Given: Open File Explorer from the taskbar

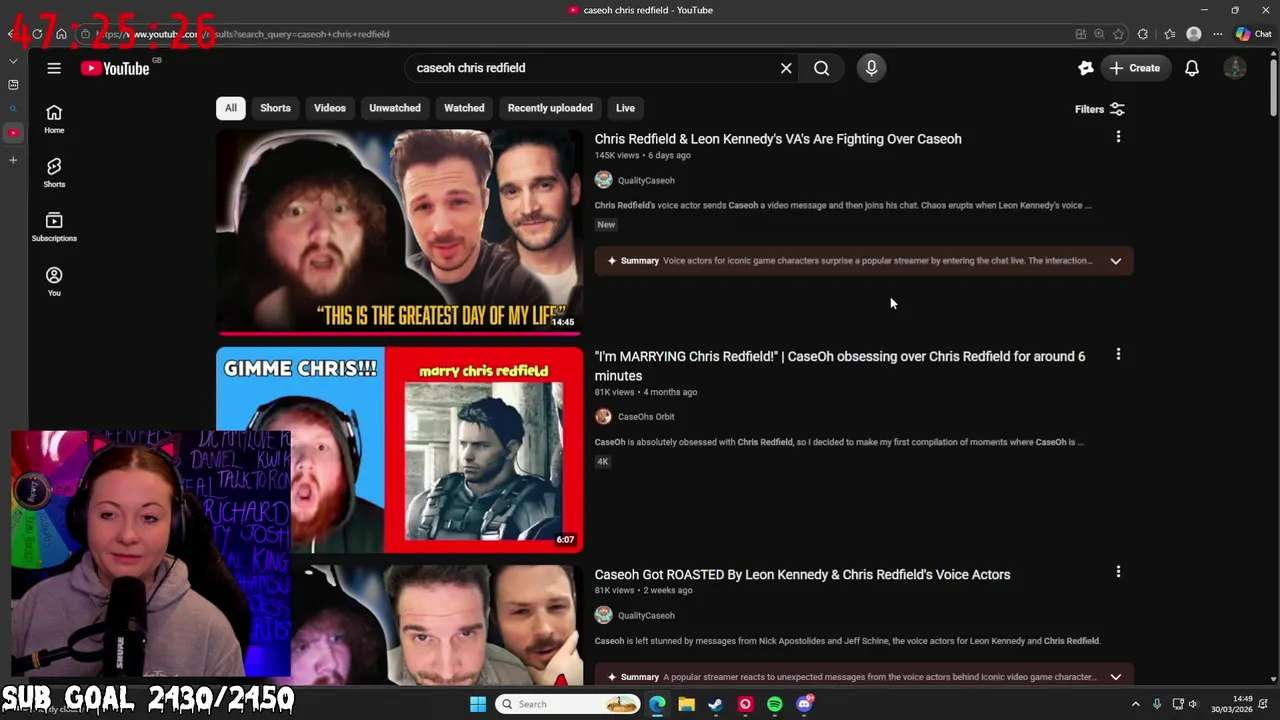Looking at the screenshot, I should pyautogui.click(x=686, y=704).
